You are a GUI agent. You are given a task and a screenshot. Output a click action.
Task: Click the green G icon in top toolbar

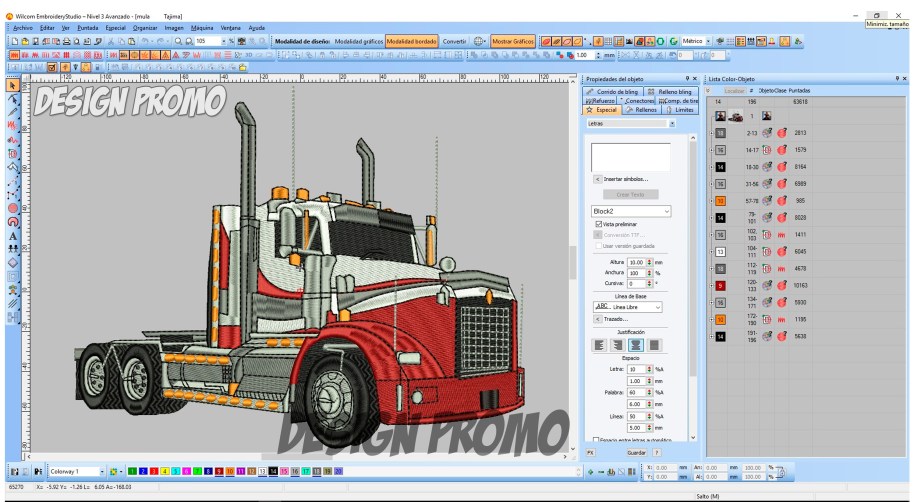point(673,41)
